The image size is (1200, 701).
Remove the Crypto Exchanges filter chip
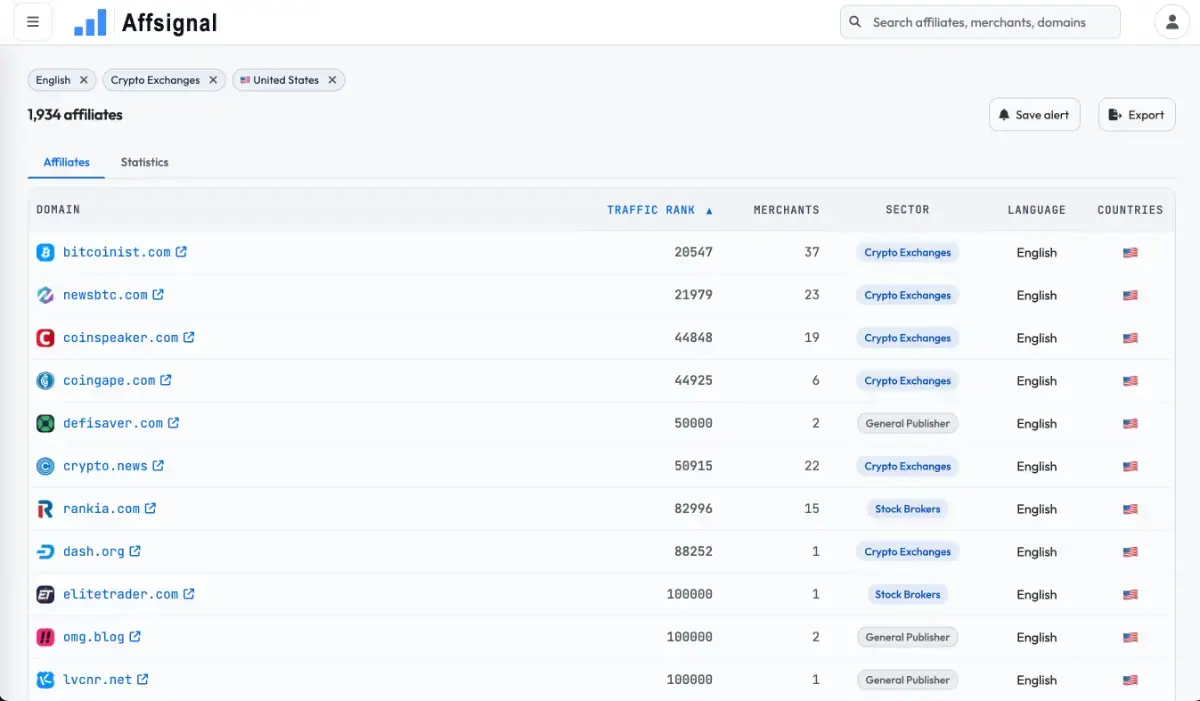213,80
